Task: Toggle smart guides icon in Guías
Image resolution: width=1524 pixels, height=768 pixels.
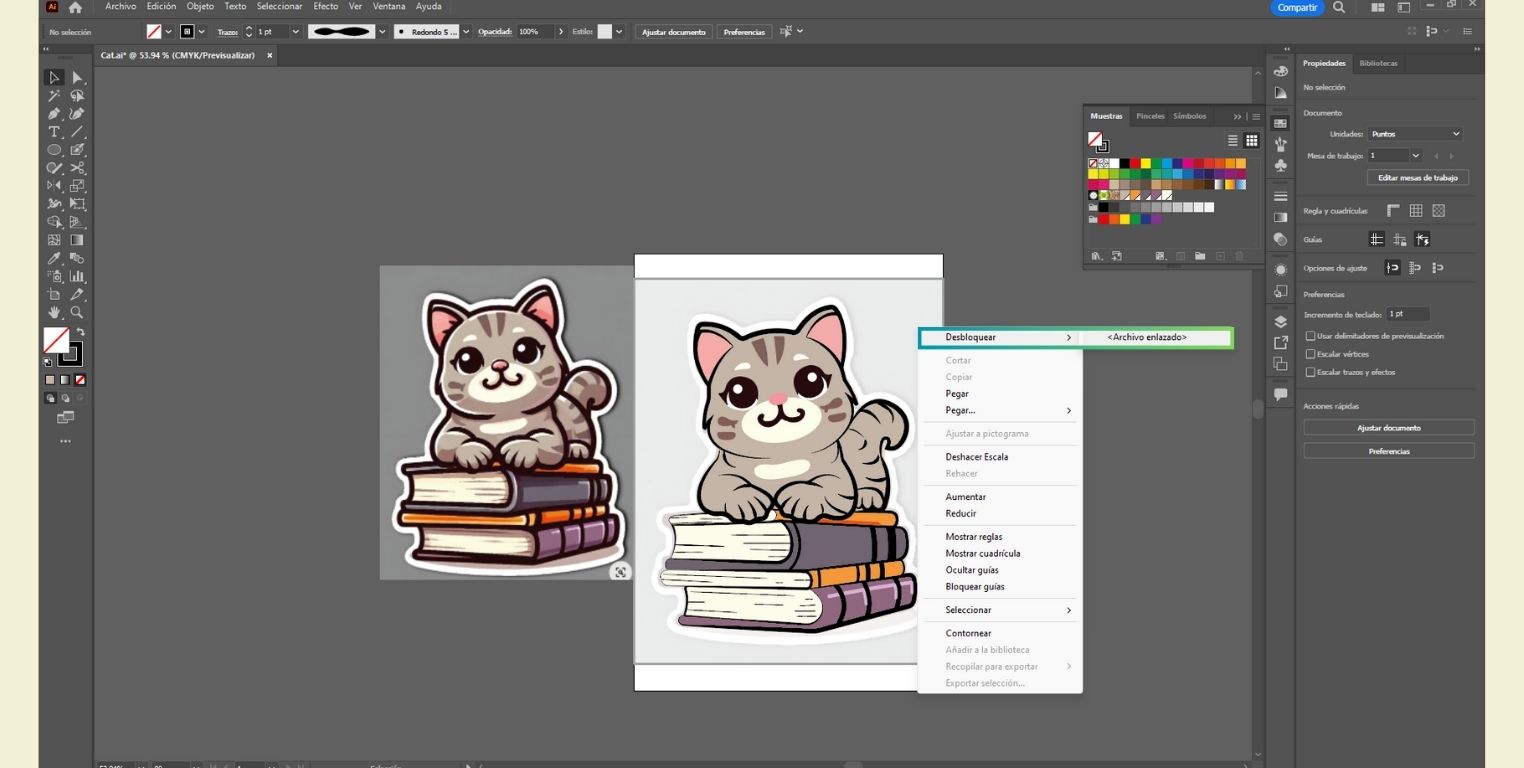Action: 1423,239
